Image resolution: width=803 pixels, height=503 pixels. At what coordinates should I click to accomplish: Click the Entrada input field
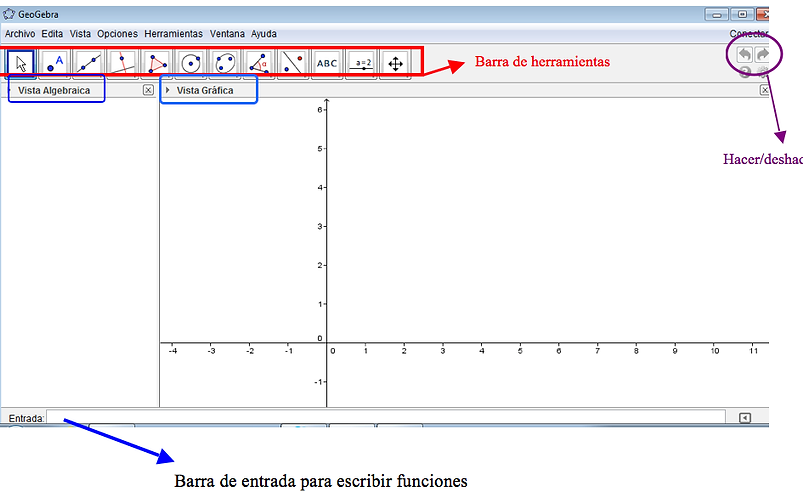click(386, 416)
